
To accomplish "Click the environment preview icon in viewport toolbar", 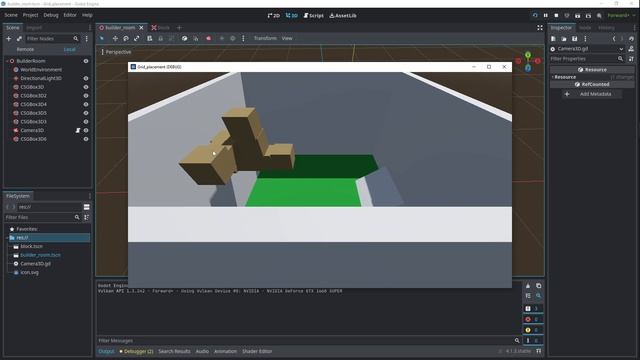I will point(233,38).
